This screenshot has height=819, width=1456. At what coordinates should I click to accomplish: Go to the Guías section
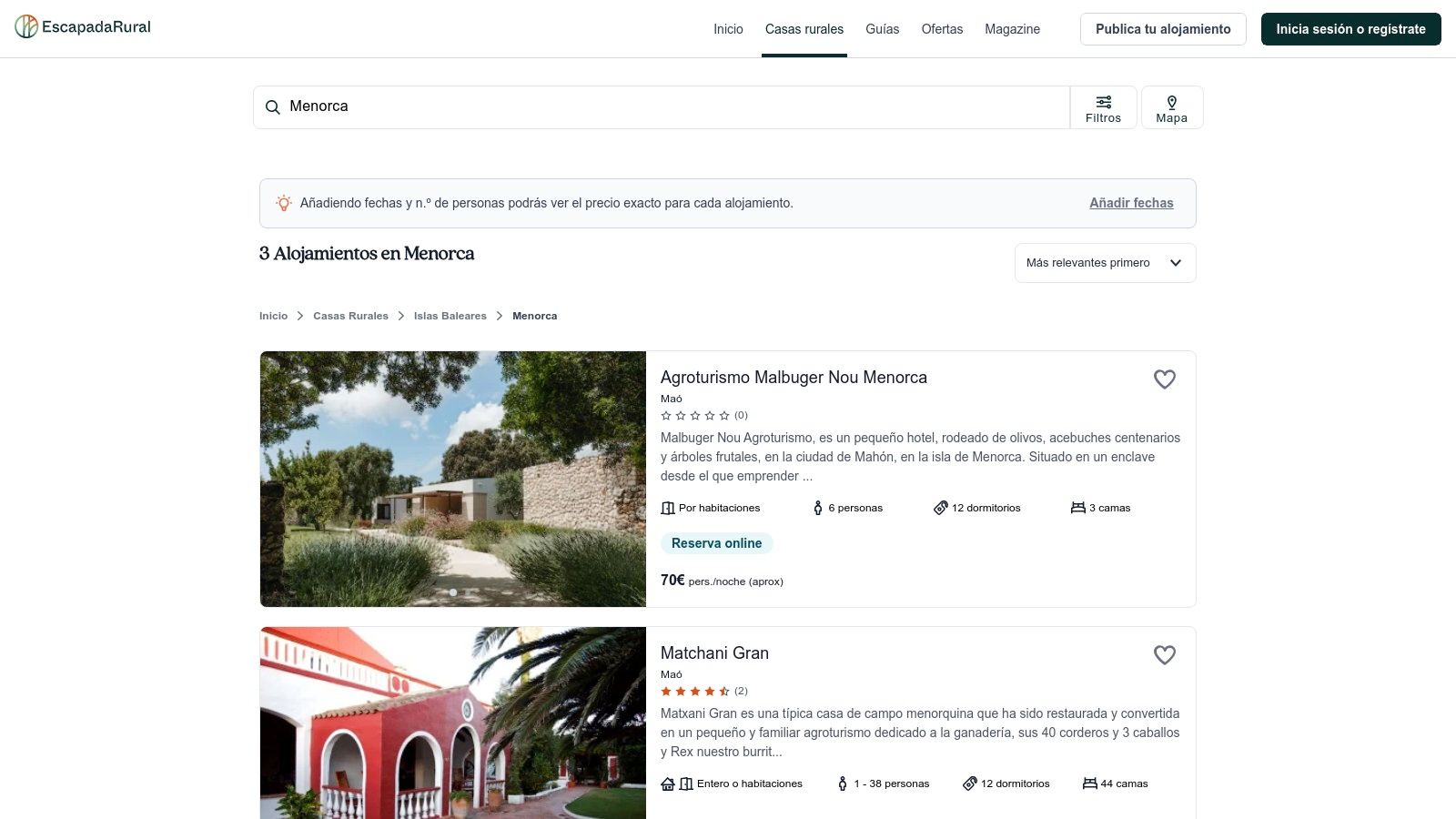click(x=882, y=29)
